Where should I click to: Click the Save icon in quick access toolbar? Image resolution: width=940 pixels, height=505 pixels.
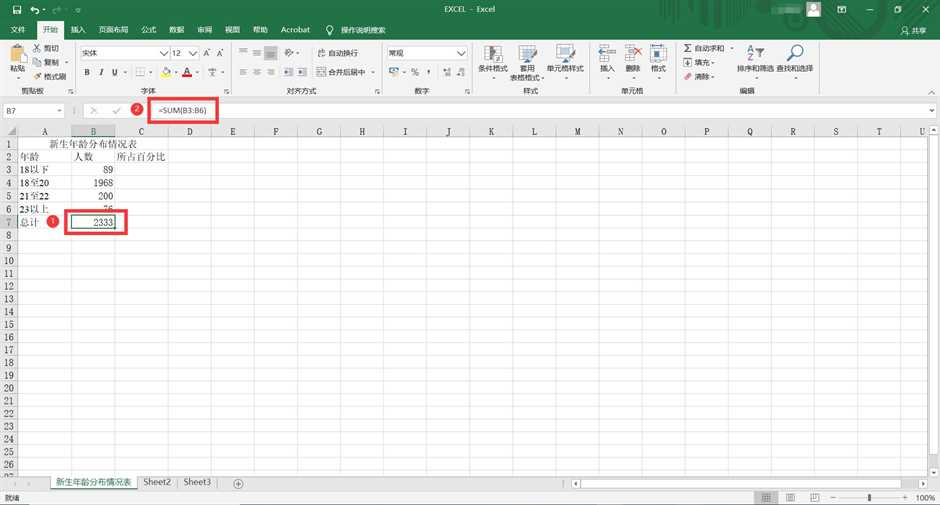pos(16,9)
